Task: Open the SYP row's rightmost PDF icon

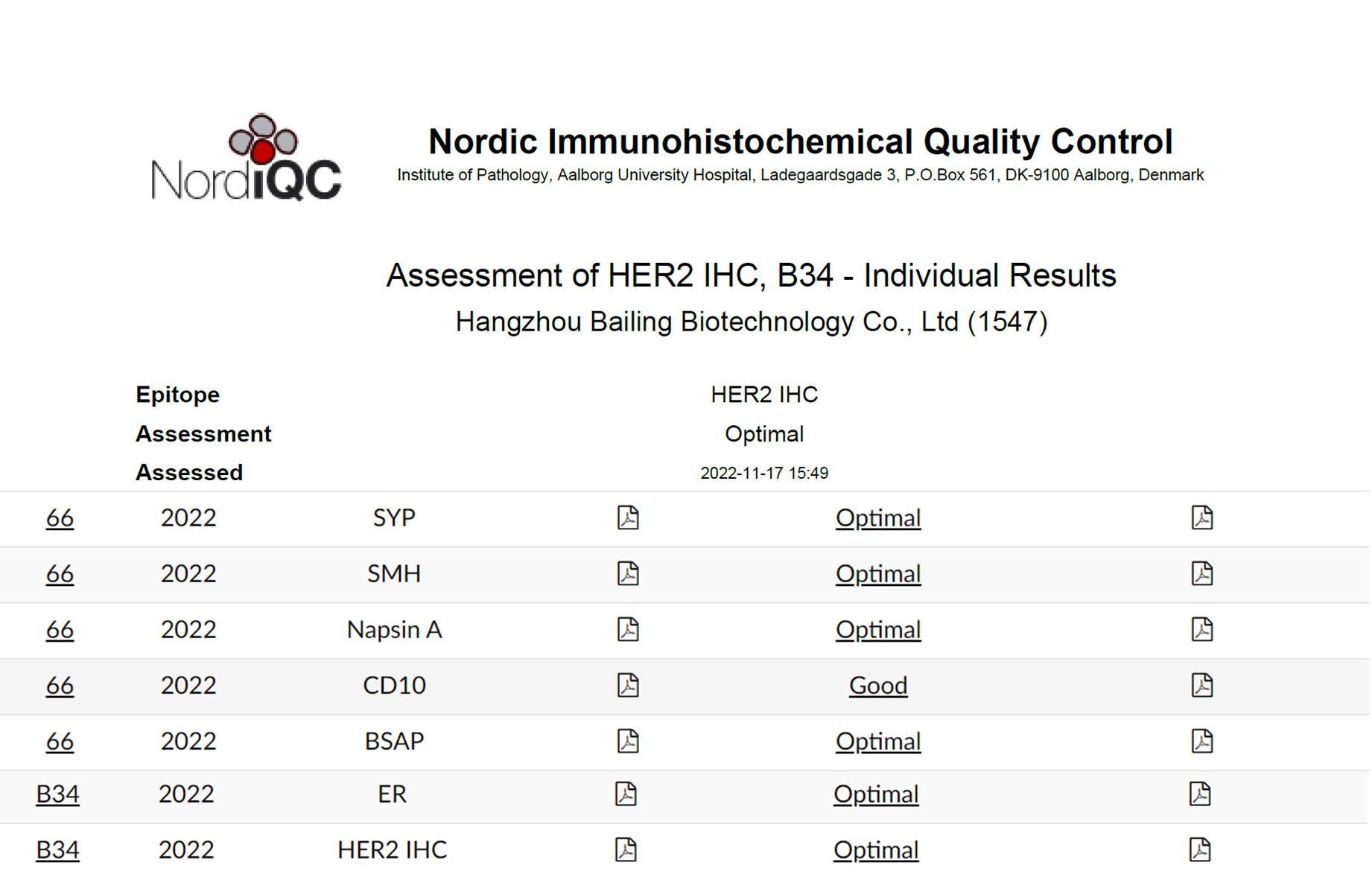Action: pos(1201,517)
